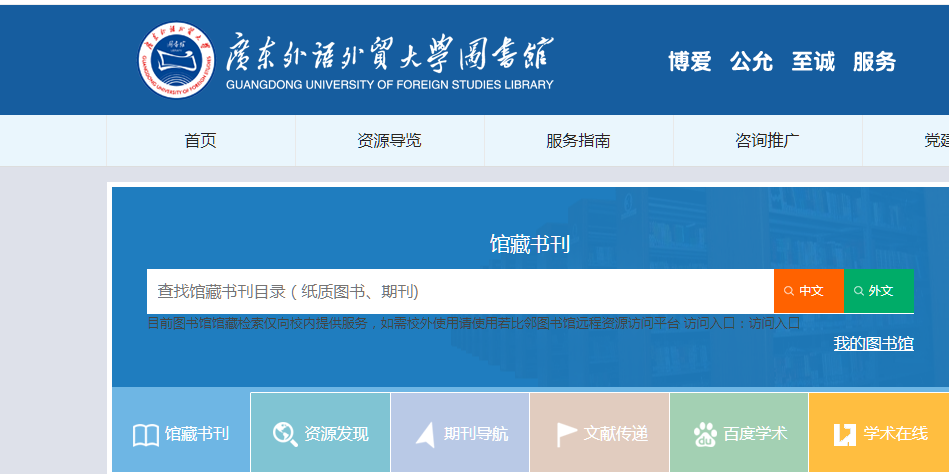949x474 pixels.
Task: Open 馆藏书刊 via the open book icon
Action: [146, 435]
